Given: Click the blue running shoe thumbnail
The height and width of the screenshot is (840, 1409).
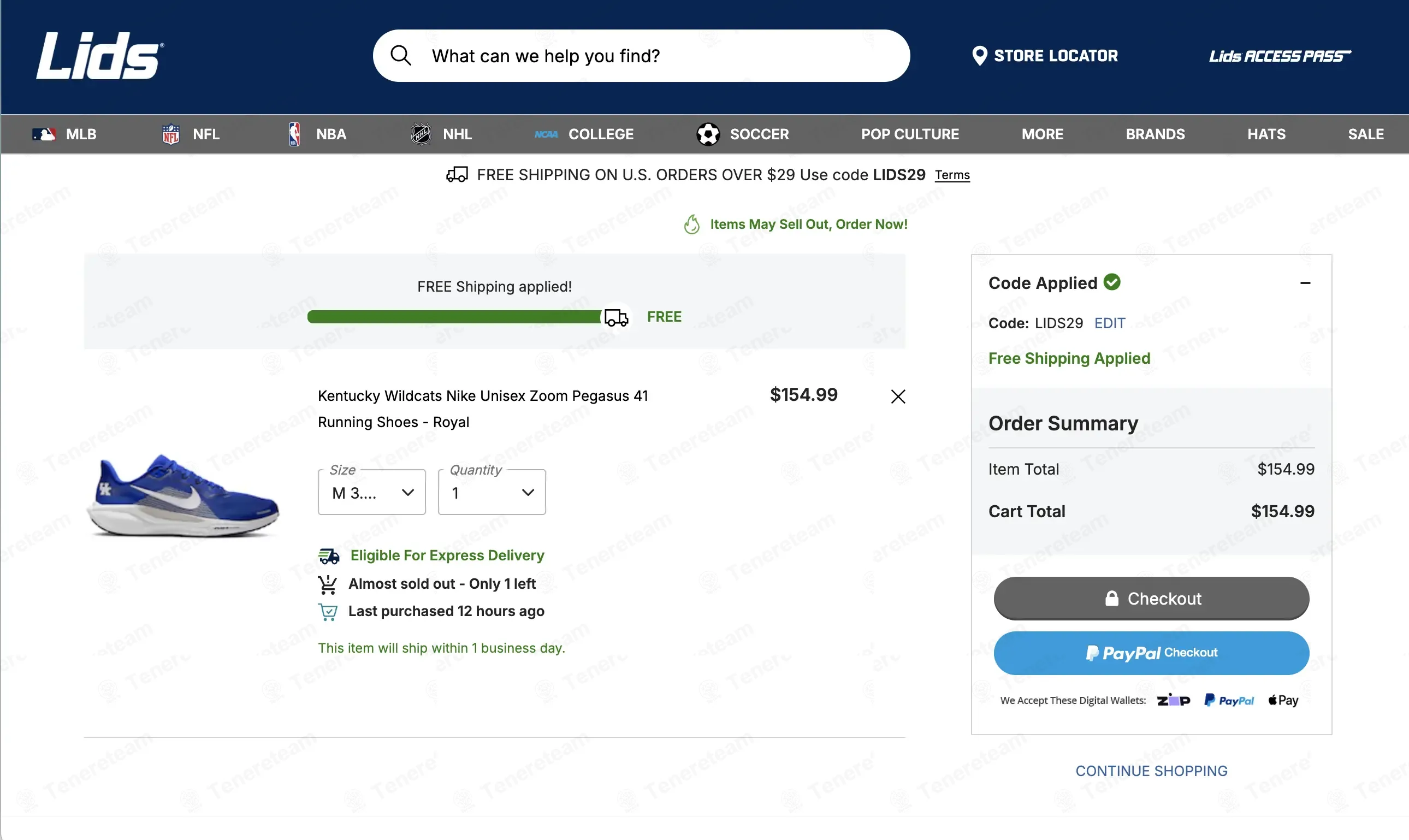Looking at the screenshot, I should click(182, 495).
